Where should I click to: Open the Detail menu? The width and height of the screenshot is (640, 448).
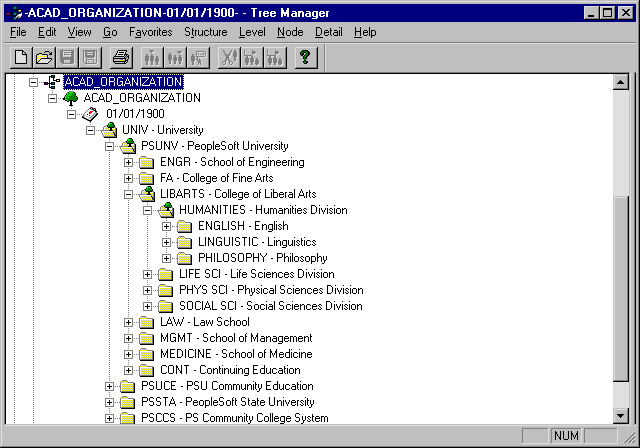coord(329,32)
